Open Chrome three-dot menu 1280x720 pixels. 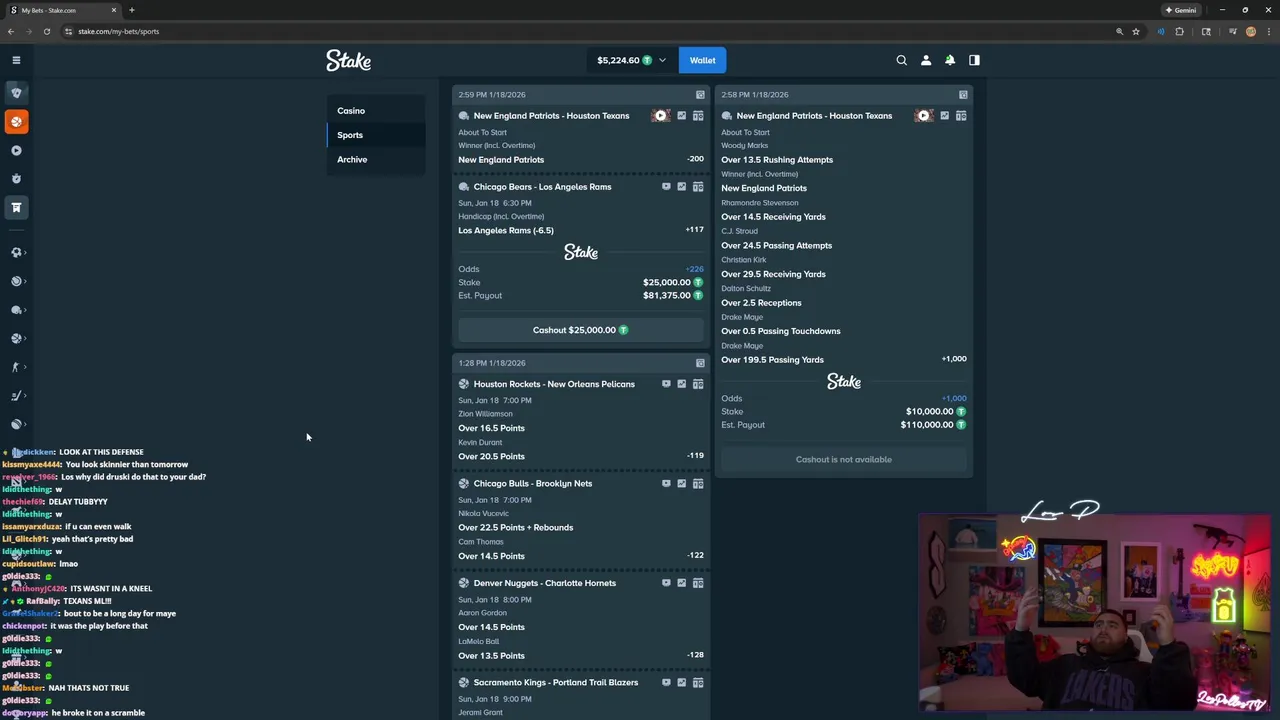1268,31
